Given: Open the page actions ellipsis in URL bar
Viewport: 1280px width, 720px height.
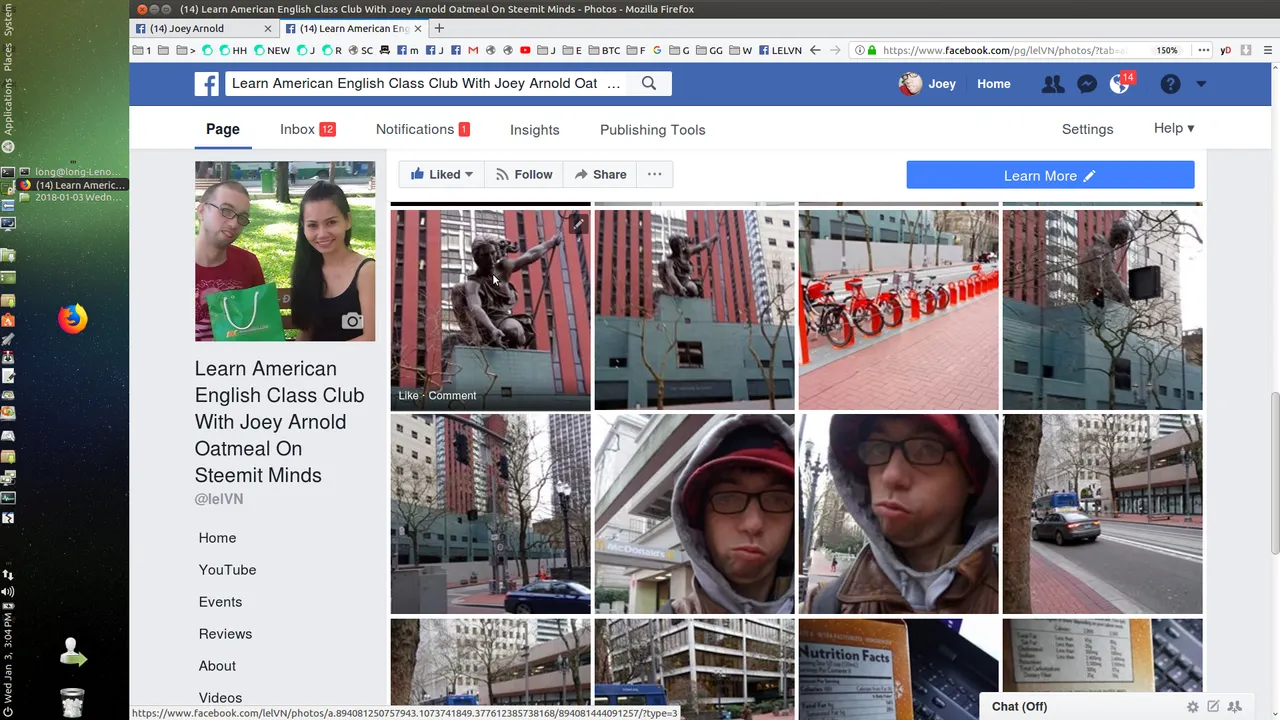Looking at the screenshot, I should [1204, 50].
